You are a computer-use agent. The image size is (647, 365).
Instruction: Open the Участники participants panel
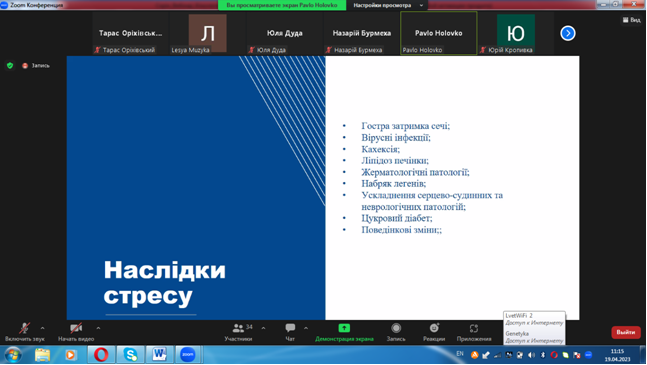click(238, 332)
